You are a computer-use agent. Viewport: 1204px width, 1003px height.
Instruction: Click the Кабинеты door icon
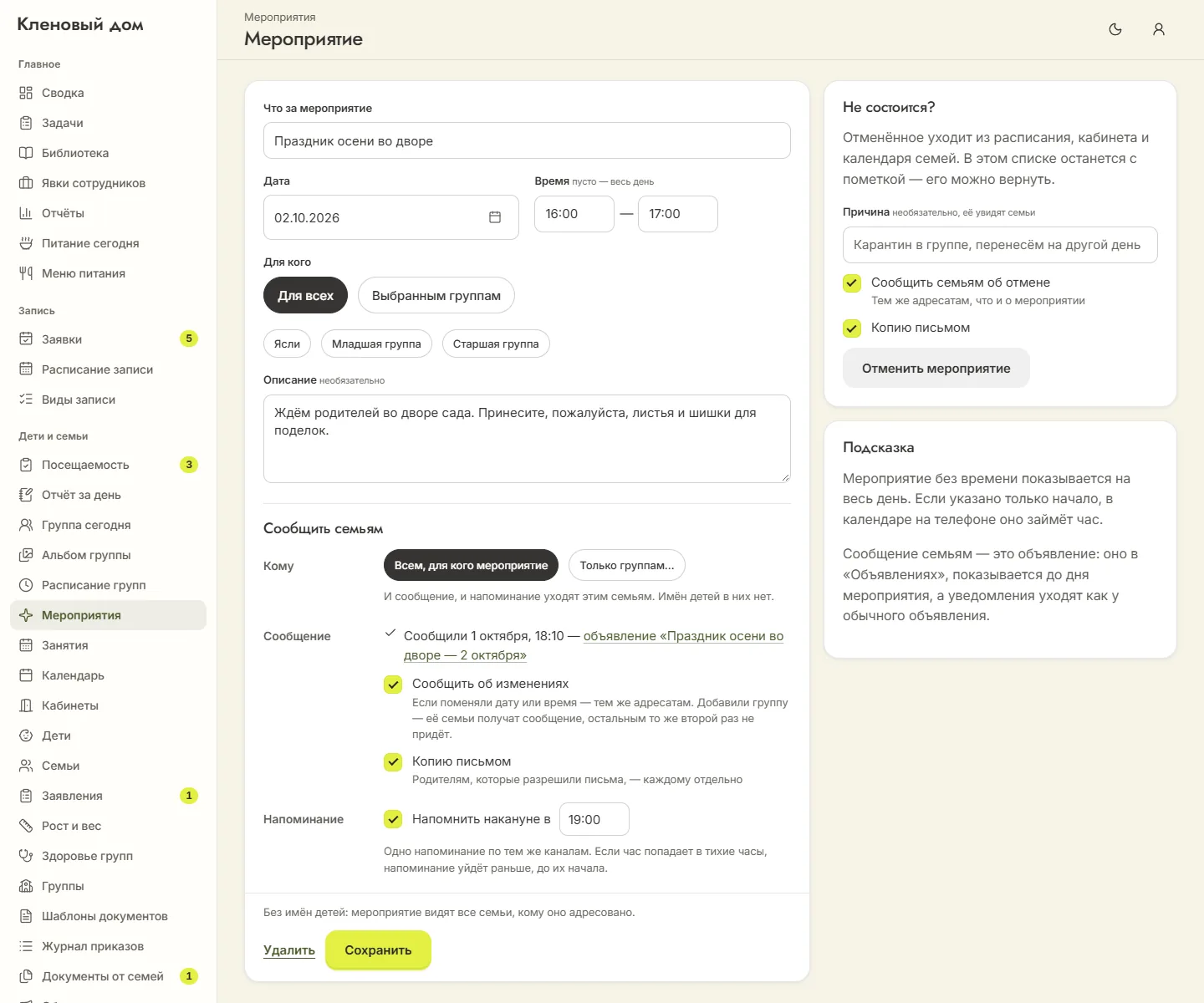pyautogui.click(x=26, y=705)
